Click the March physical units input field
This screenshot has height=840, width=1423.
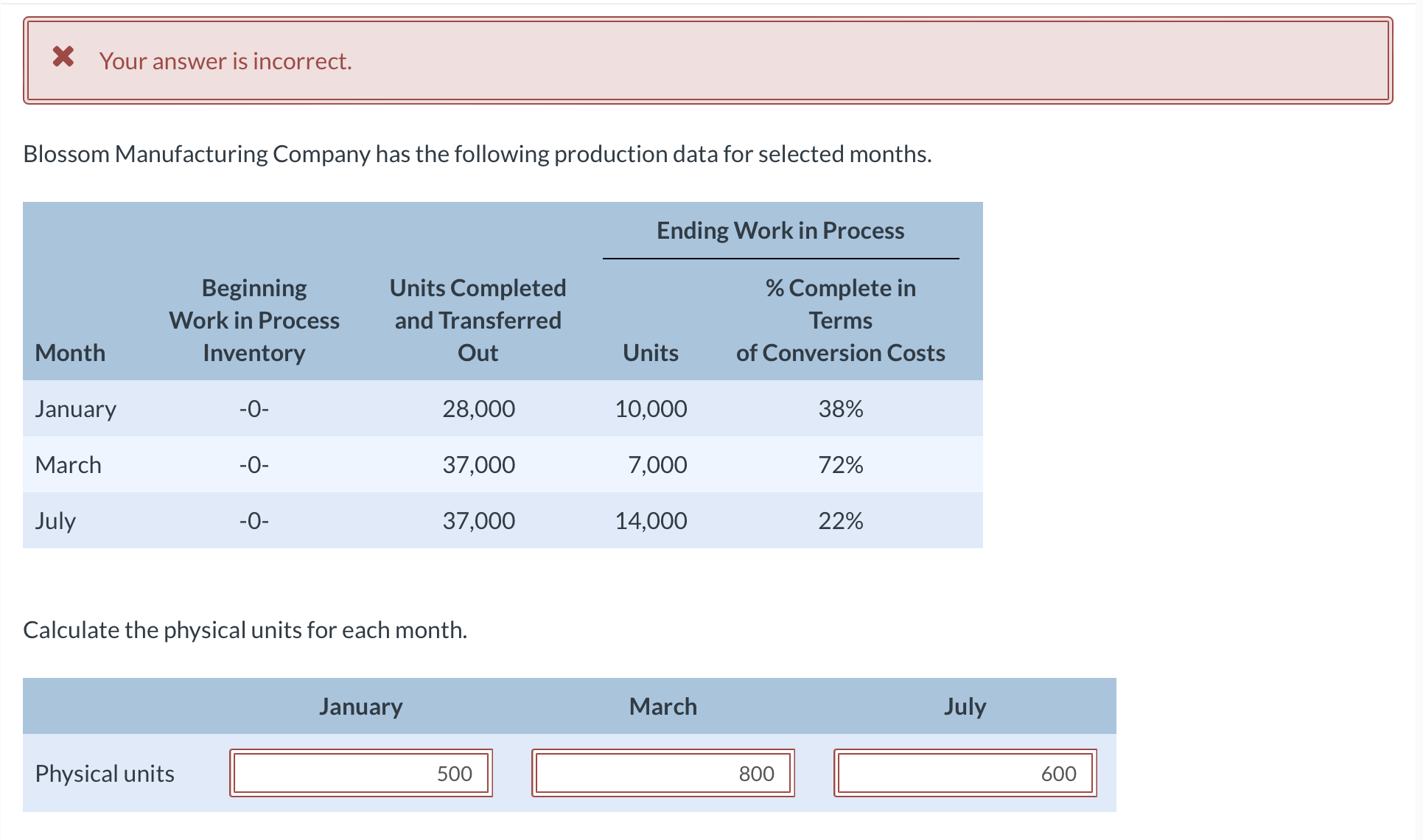point(662,773)
